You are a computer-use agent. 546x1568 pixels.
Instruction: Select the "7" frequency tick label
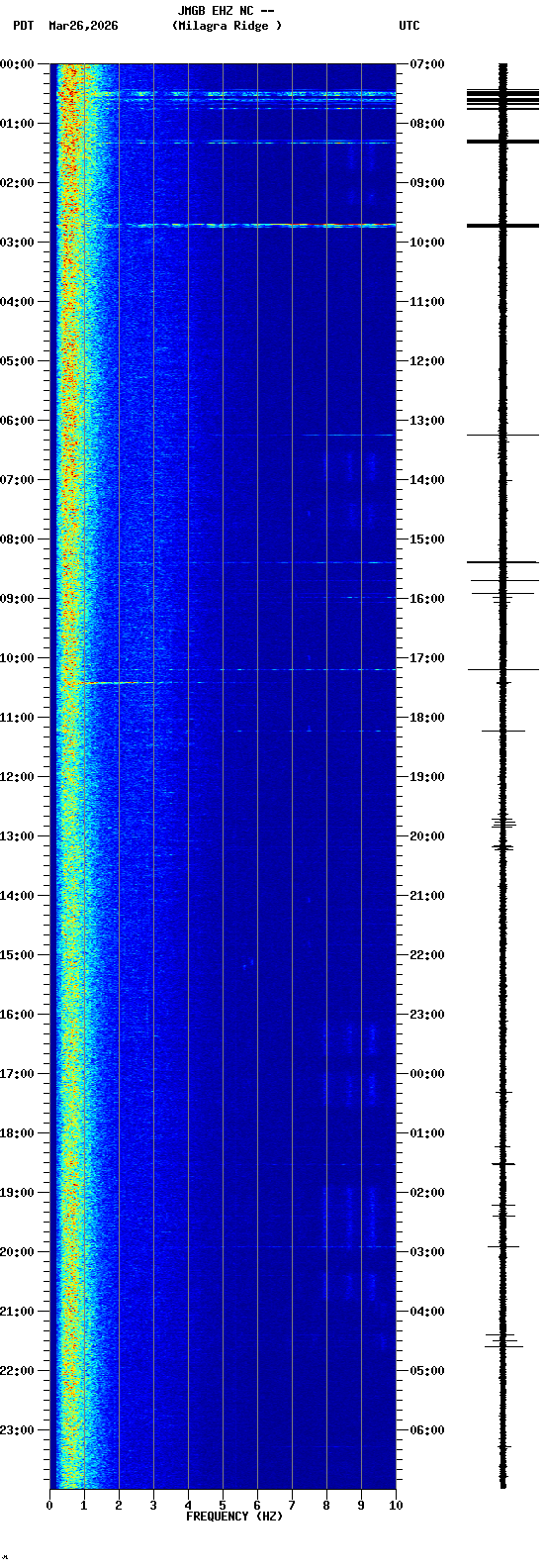(292, 1506)
